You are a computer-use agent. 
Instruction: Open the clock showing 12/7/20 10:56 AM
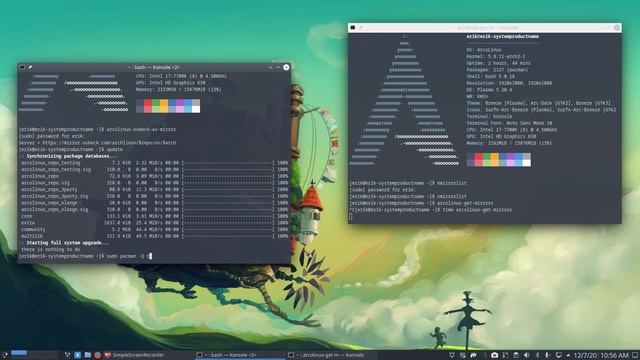click(601, 356)
